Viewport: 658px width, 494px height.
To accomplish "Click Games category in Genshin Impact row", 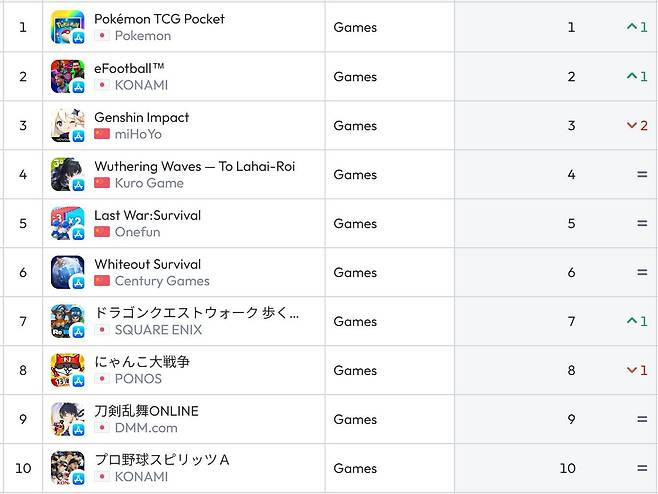I will [x=355, y=125].
